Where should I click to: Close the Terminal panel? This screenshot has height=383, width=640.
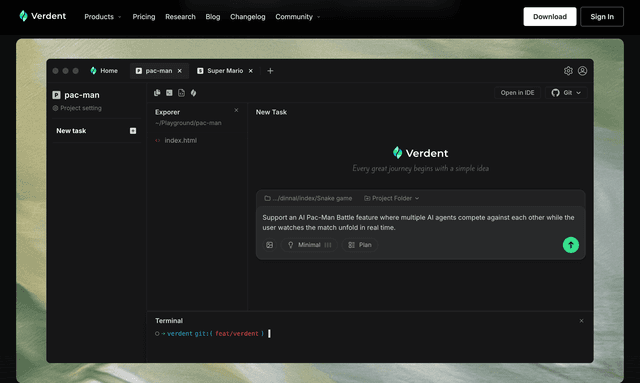581,321
